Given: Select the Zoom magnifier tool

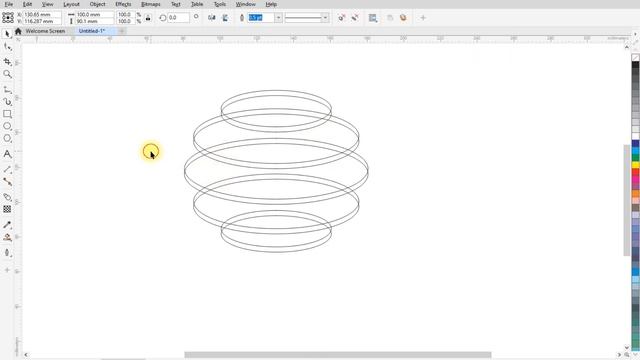Looking at the screenshot, I should coord(7,74).
